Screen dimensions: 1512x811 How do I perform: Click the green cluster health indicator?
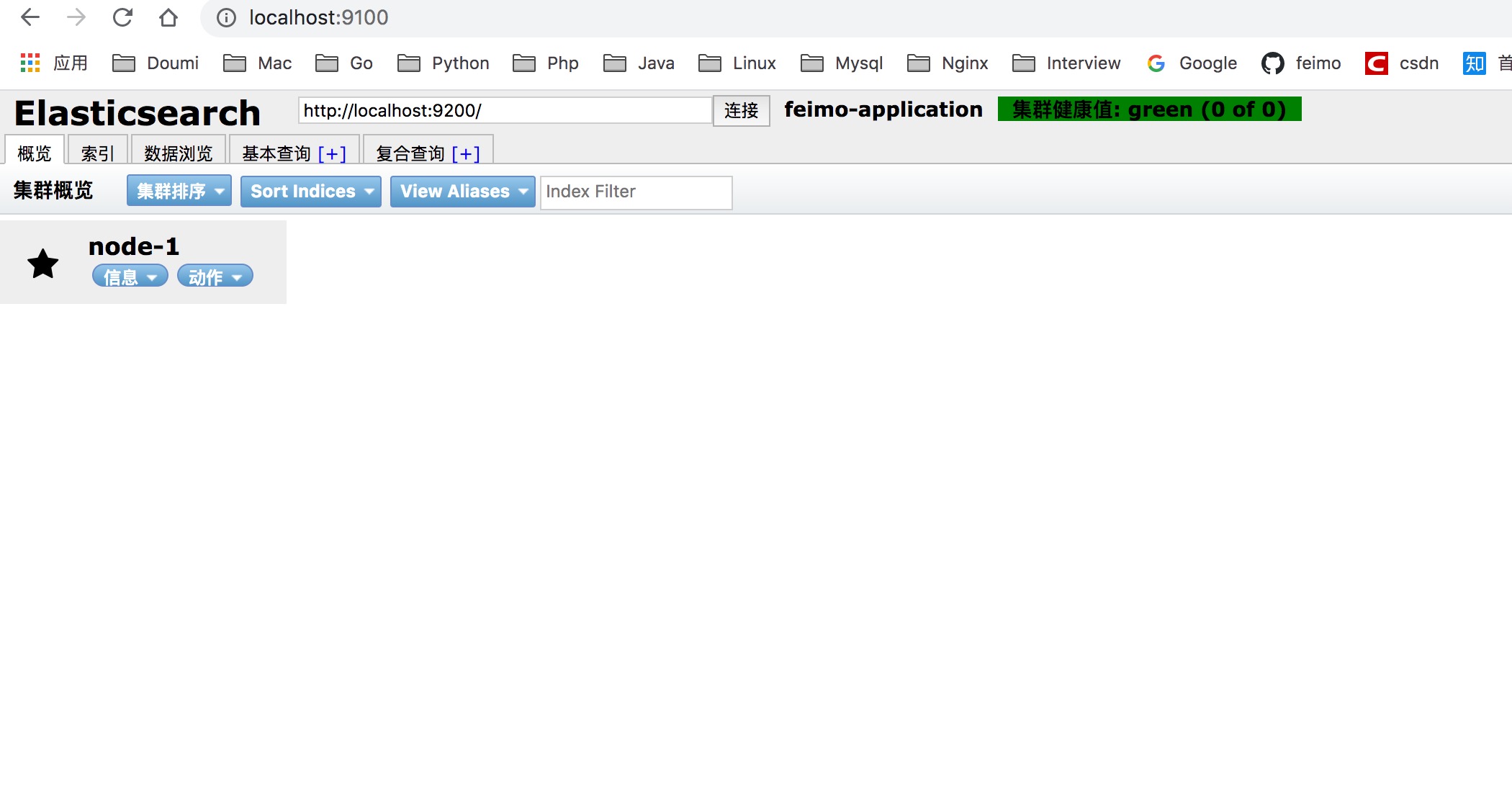pyautogui.click(x=1149, y=109)
